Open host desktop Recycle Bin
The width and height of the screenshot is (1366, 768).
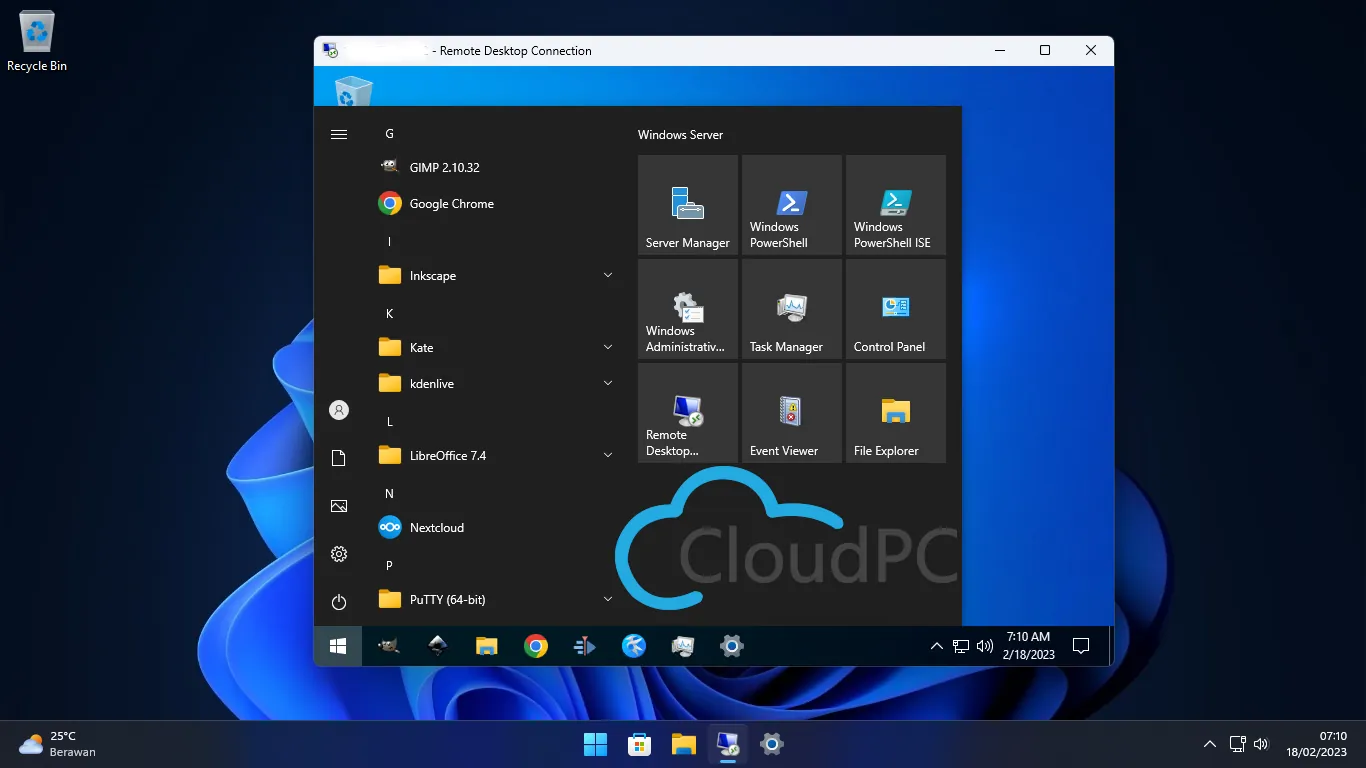point(37,42)
